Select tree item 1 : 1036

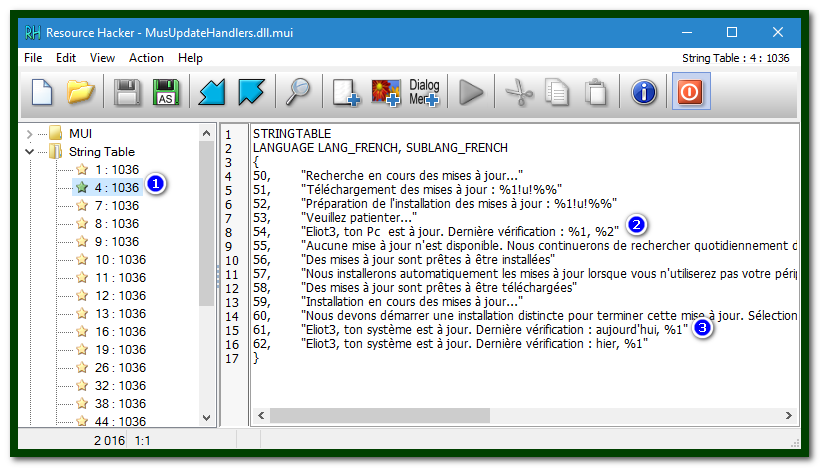tap(117, 169)
